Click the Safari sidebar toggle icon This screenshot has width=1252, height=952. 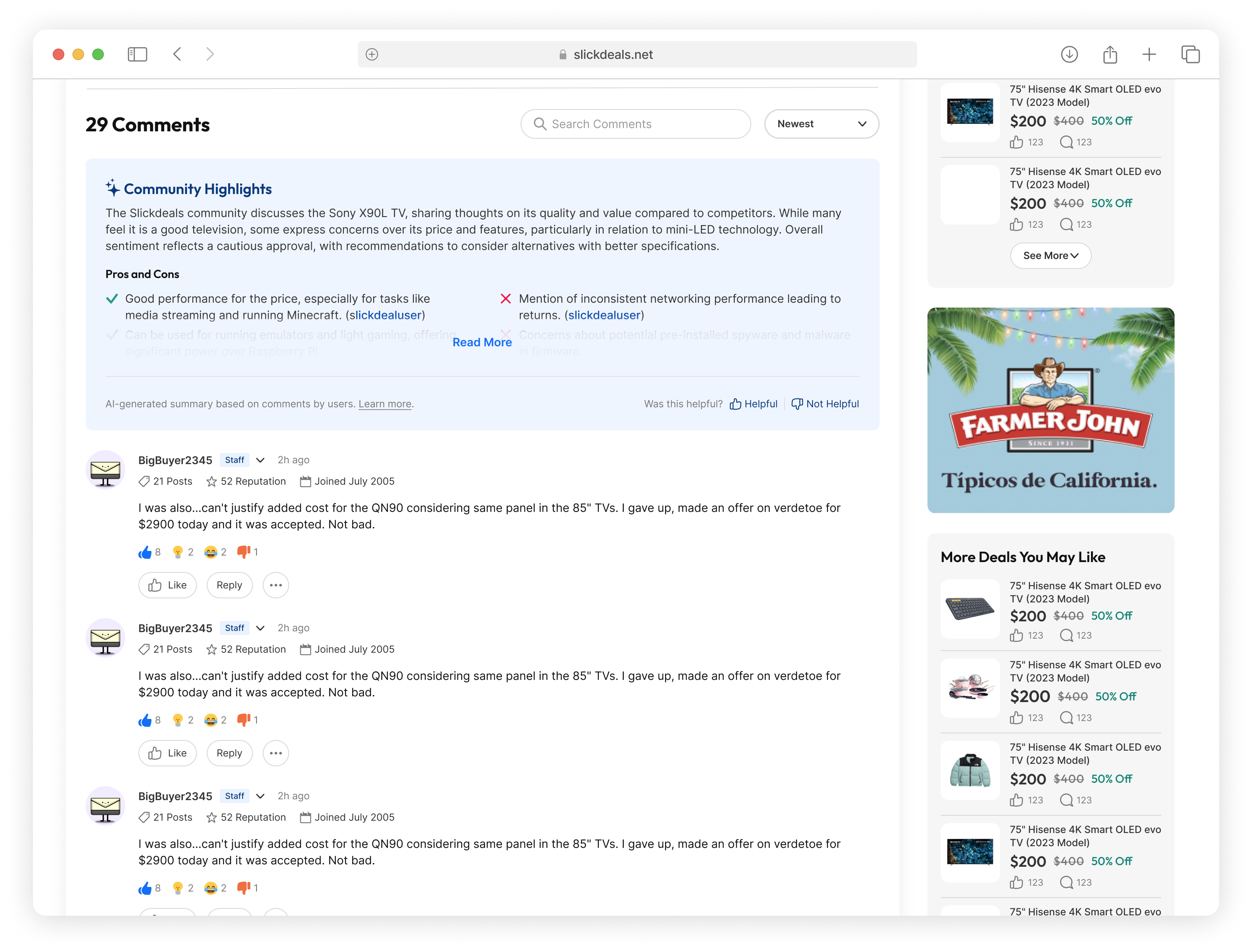click(137, 54)
